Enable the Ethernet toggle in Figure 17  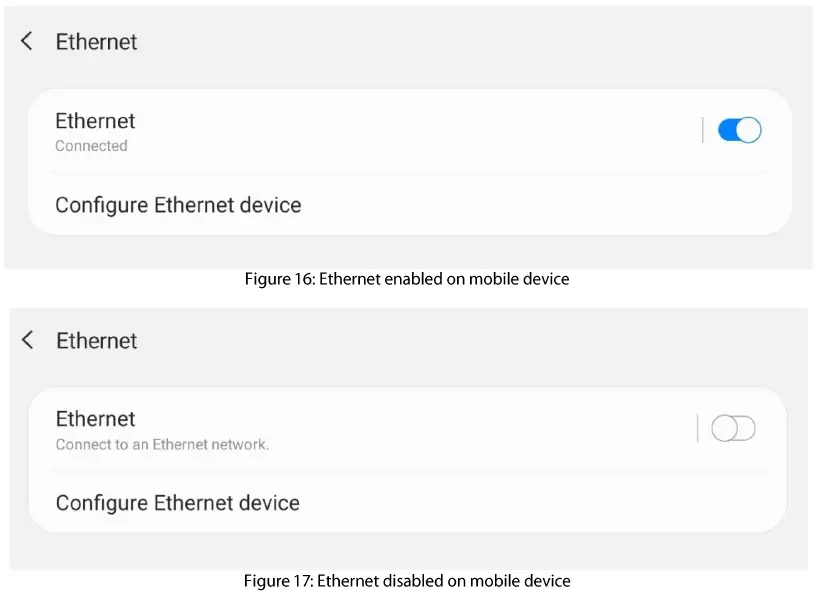(734, 428)
